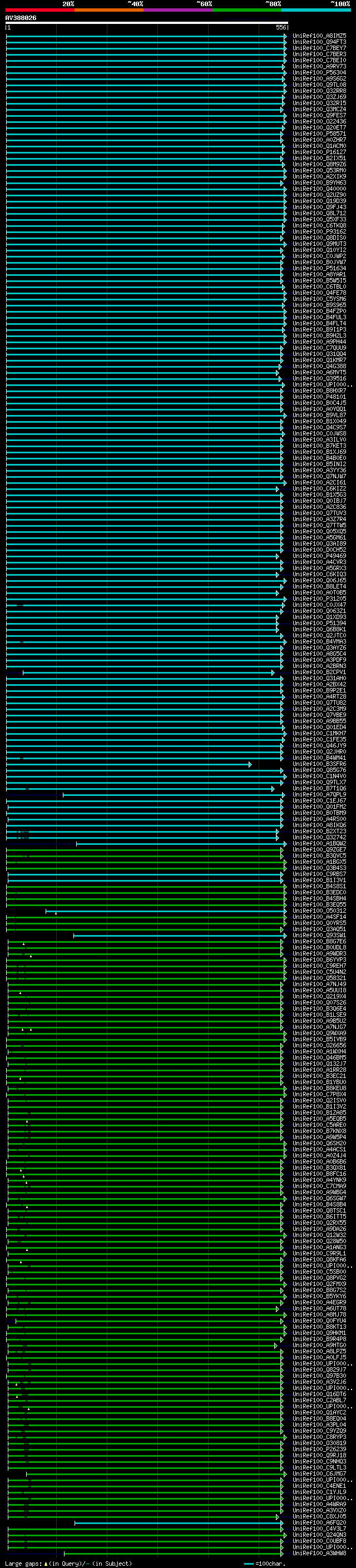
Task: Open hit label UniRef100_P58571
Action: 319,134
